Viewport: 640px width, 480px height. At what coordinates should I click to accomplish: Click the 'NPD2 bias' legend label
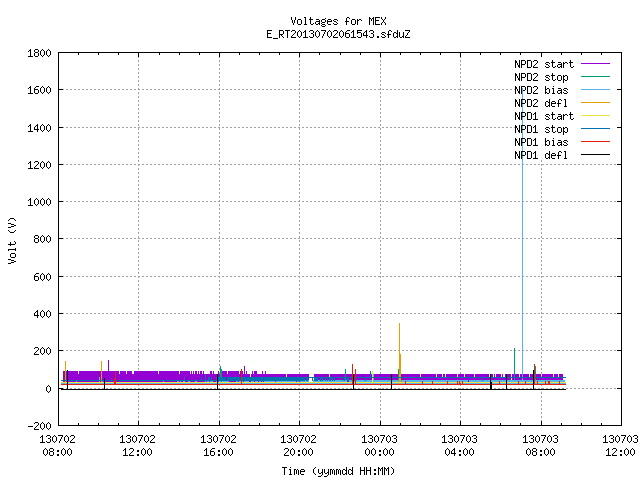541,90
